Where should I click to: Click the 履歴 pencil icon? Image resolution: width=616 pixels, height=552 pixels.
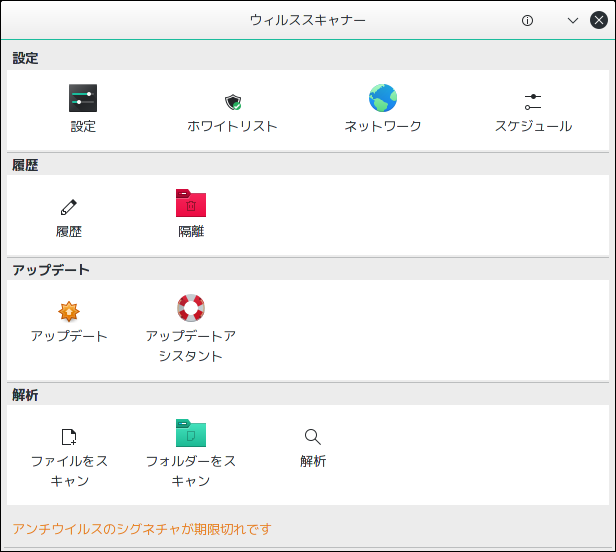pos(69,207)
